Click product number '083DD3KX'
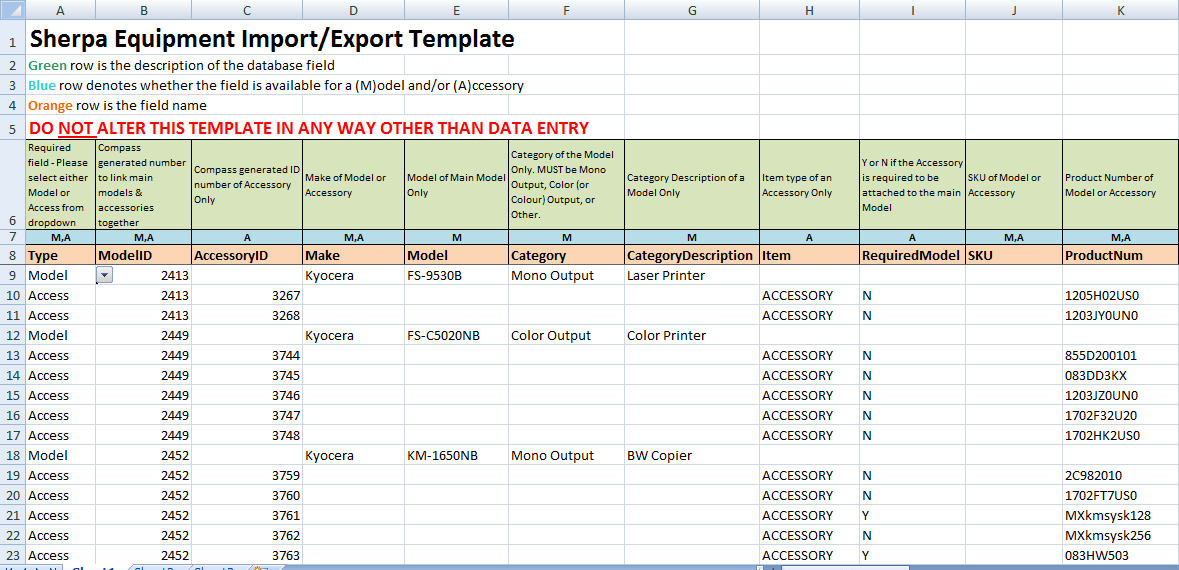 tap(1120, 375)
